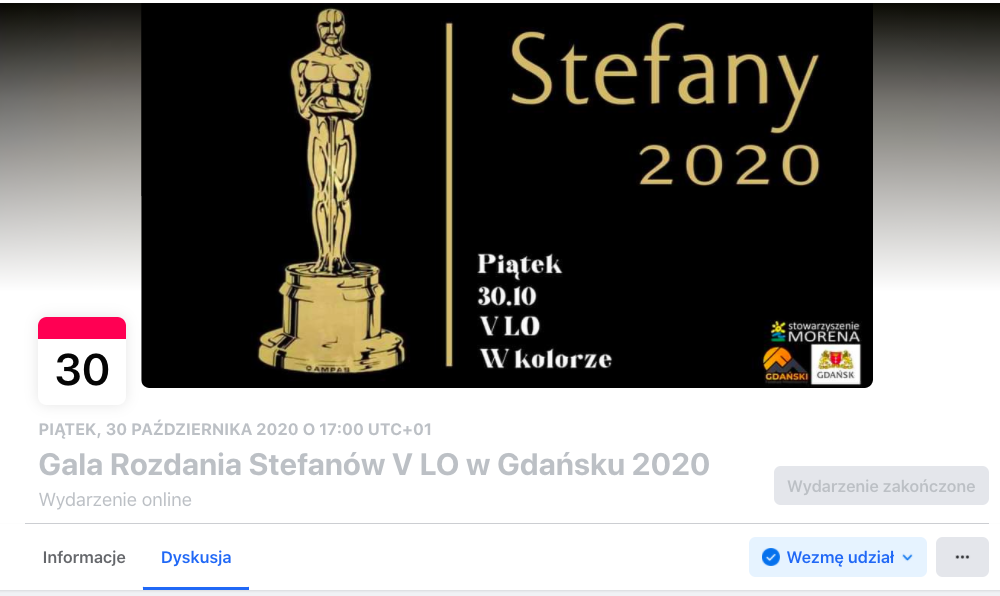Image resolution: width=1000 pixels, height=596 pixels.
Task: Select the Dyskusja tab
Action: click(196, 557)
